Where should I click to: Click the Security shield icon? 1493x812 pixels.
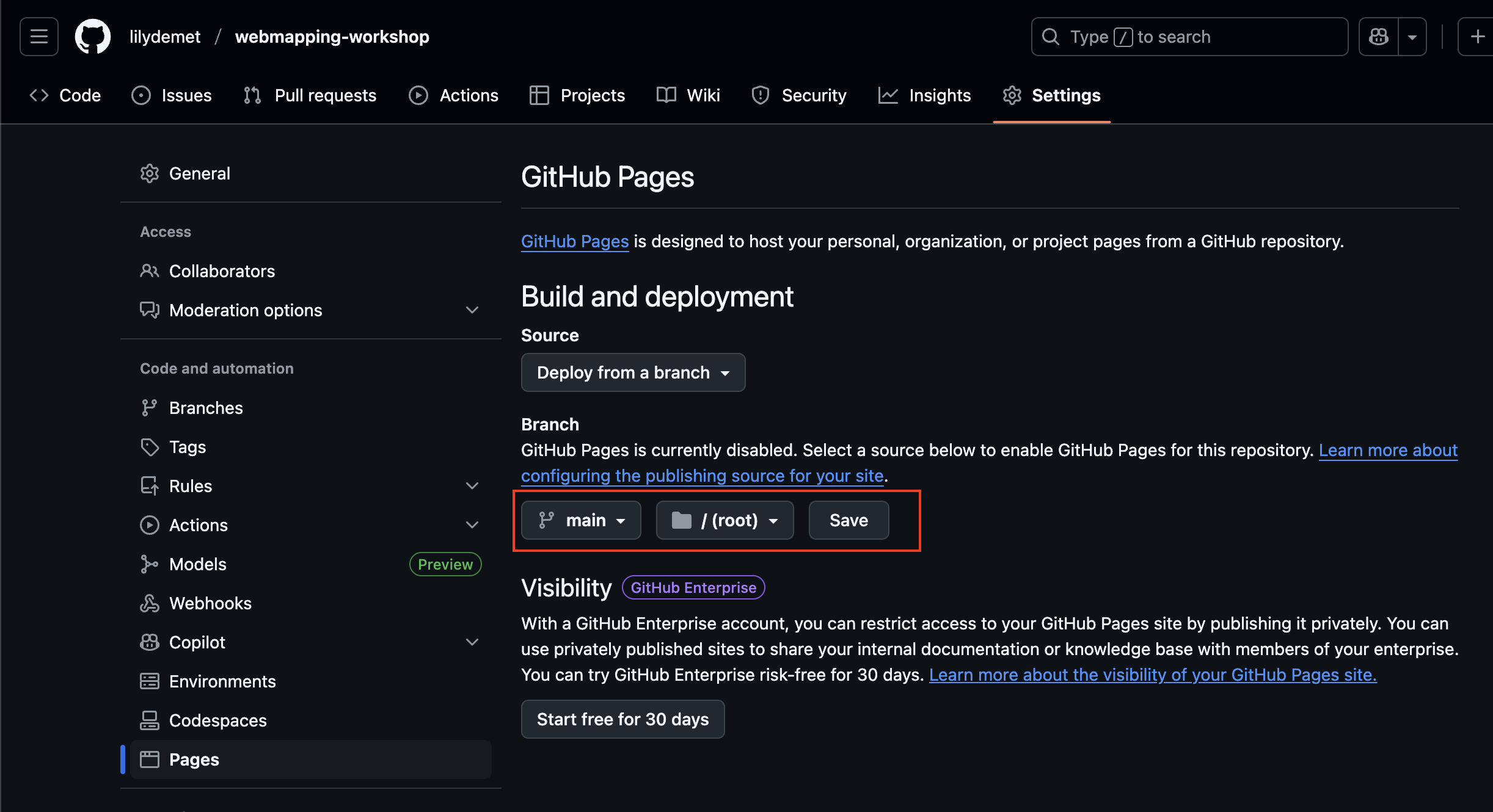(761, 95)
